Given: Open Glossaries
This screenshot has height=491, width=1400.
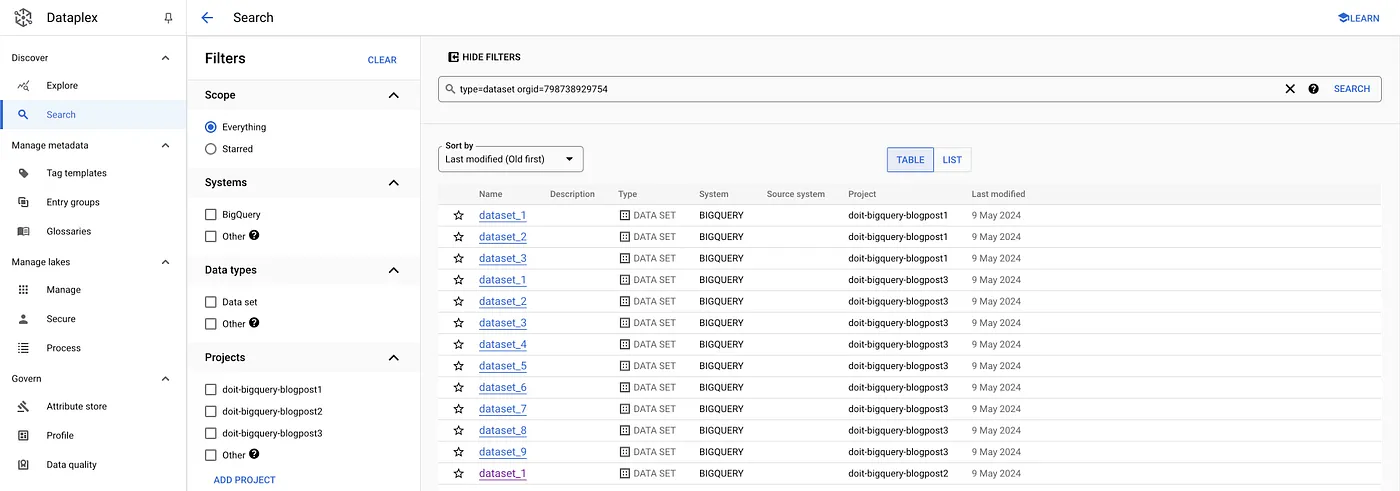Looking at the screenshot, I should [x=68, y=231].
